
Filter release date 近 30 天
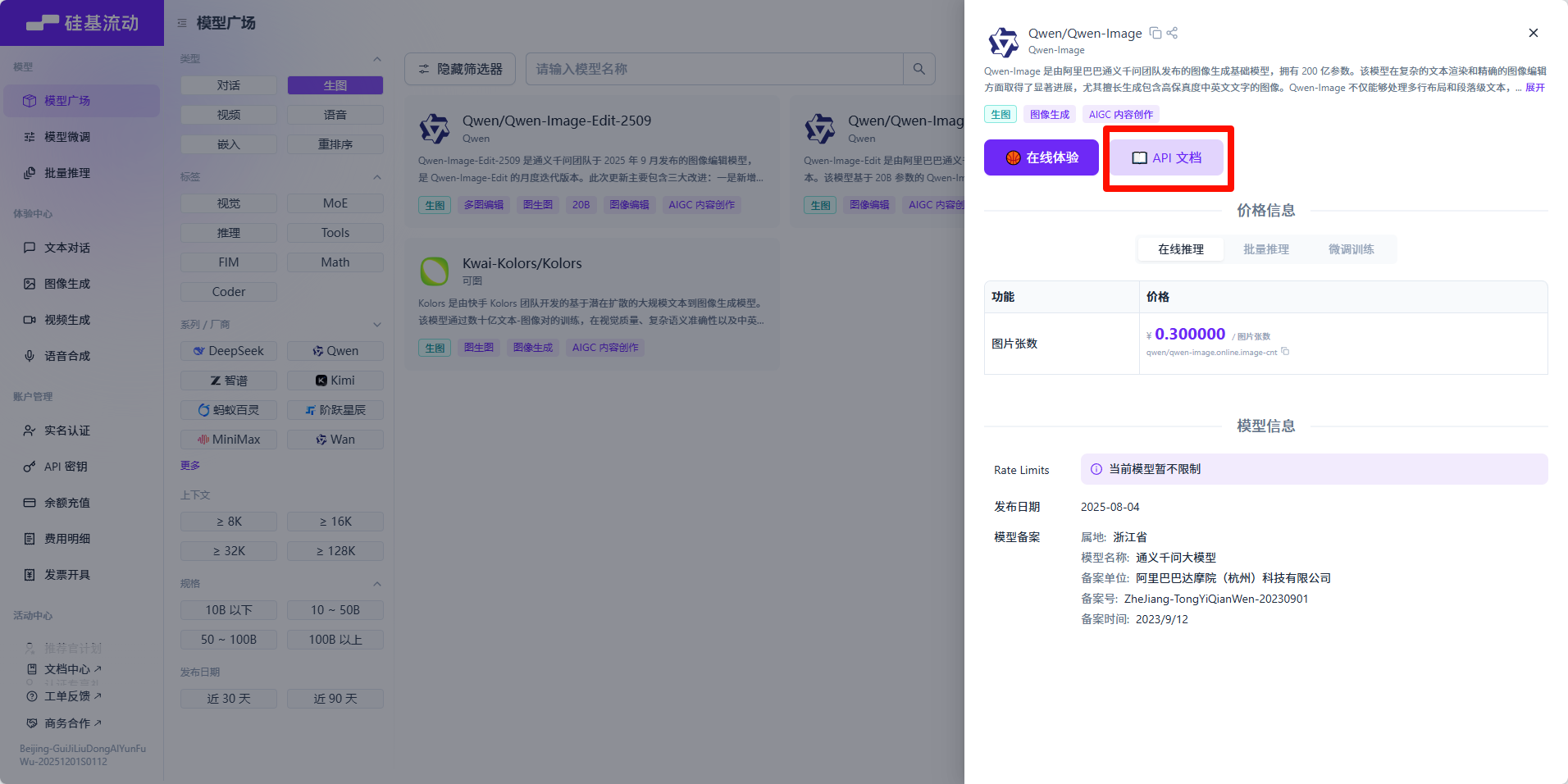(x=229, y=699)
